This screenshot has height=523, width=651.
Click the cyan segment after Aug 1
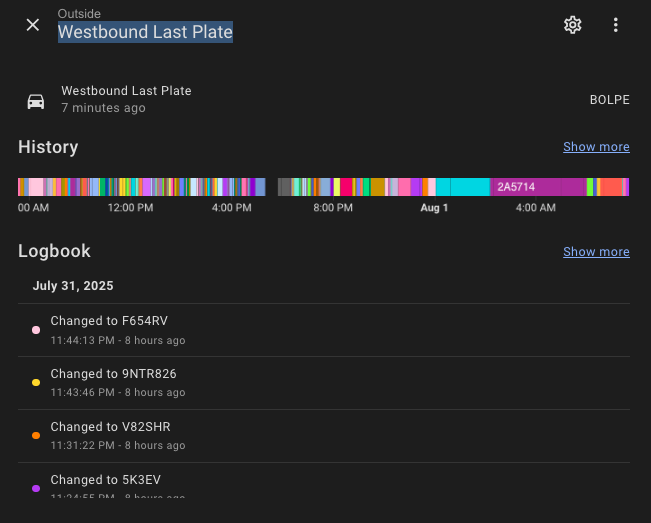point(463,187)
